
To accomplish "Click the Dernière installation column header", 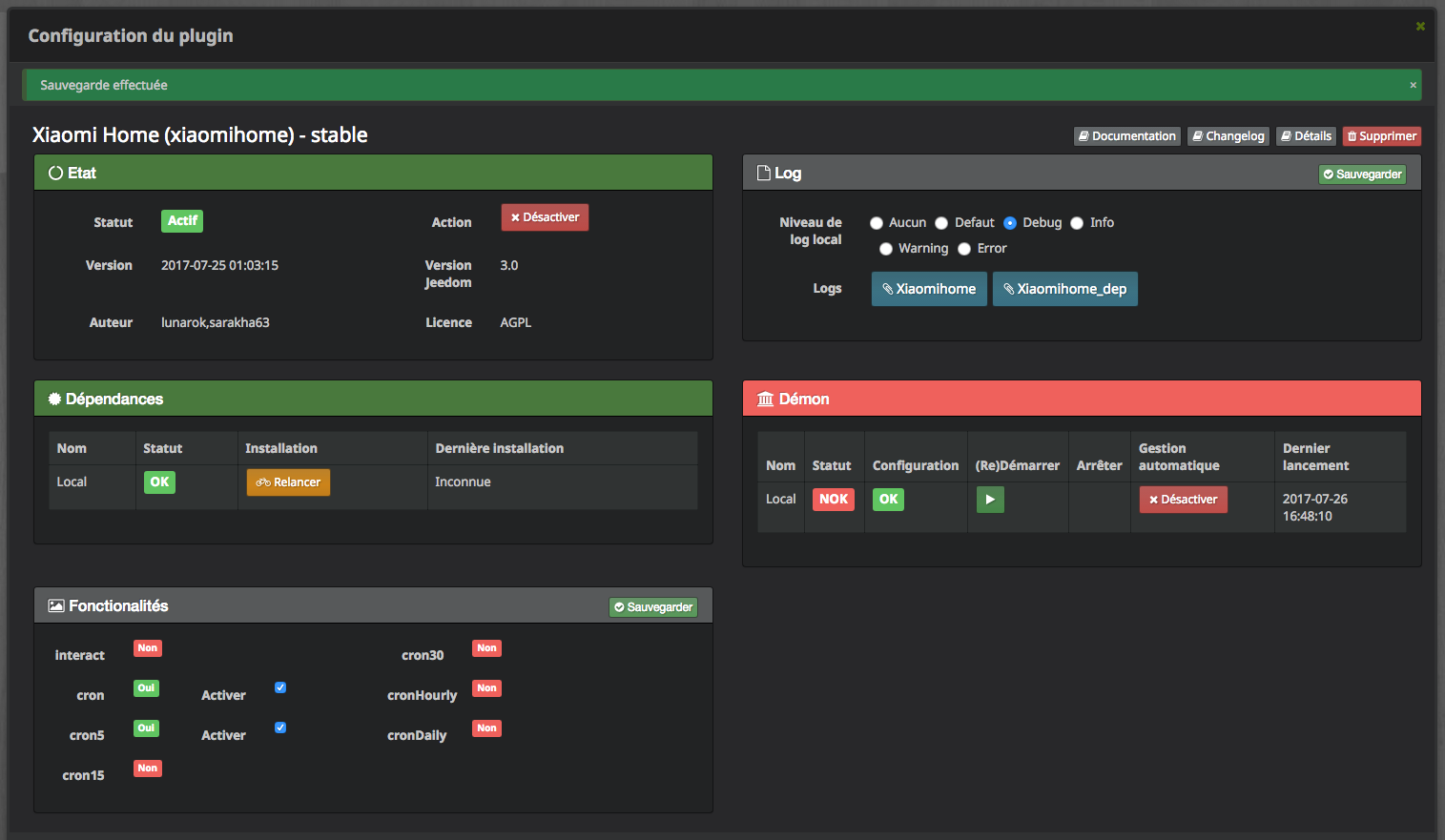I will (500, 449).
